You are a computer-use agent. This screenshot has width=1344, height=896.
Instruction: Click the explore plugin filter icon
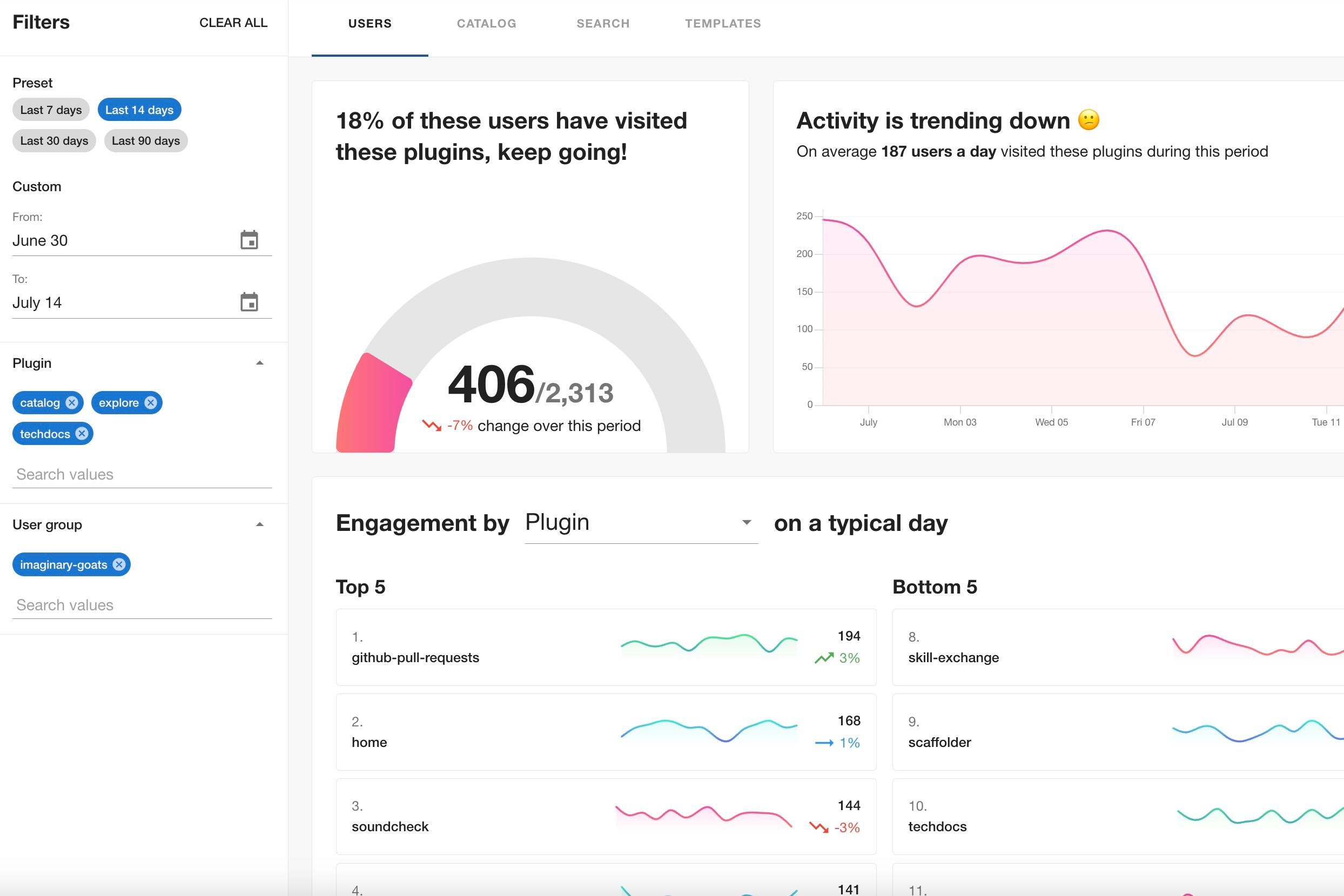click(152, 403)
